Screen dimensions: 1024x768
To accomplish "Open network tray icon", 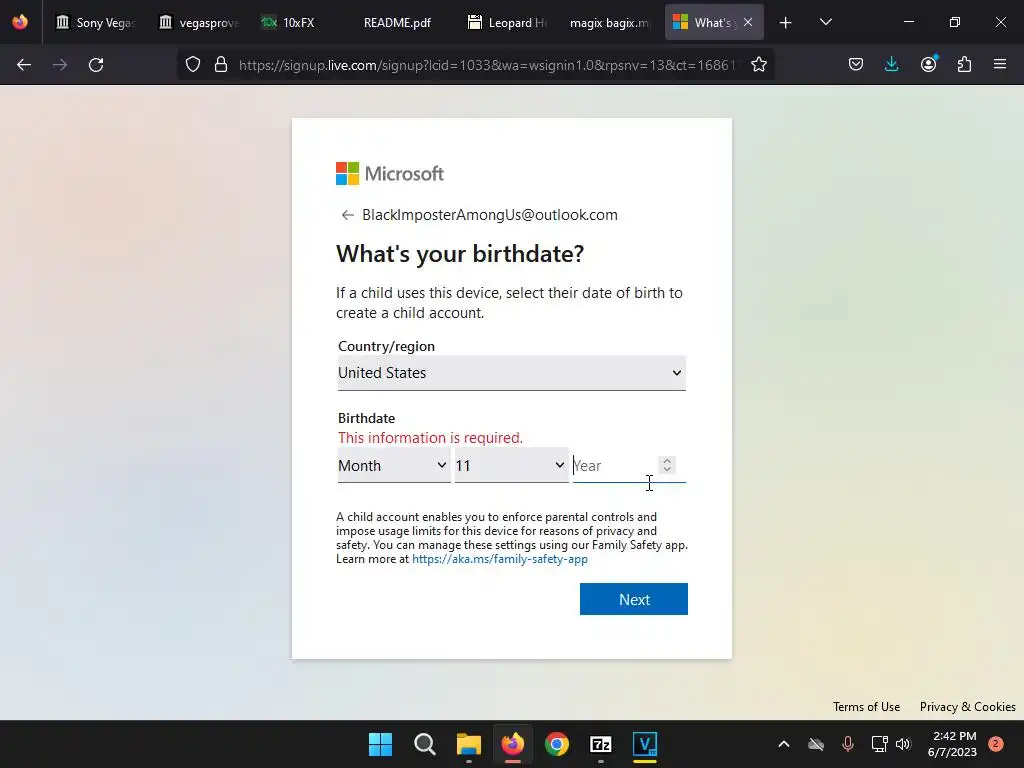I will tap(880, 744).
